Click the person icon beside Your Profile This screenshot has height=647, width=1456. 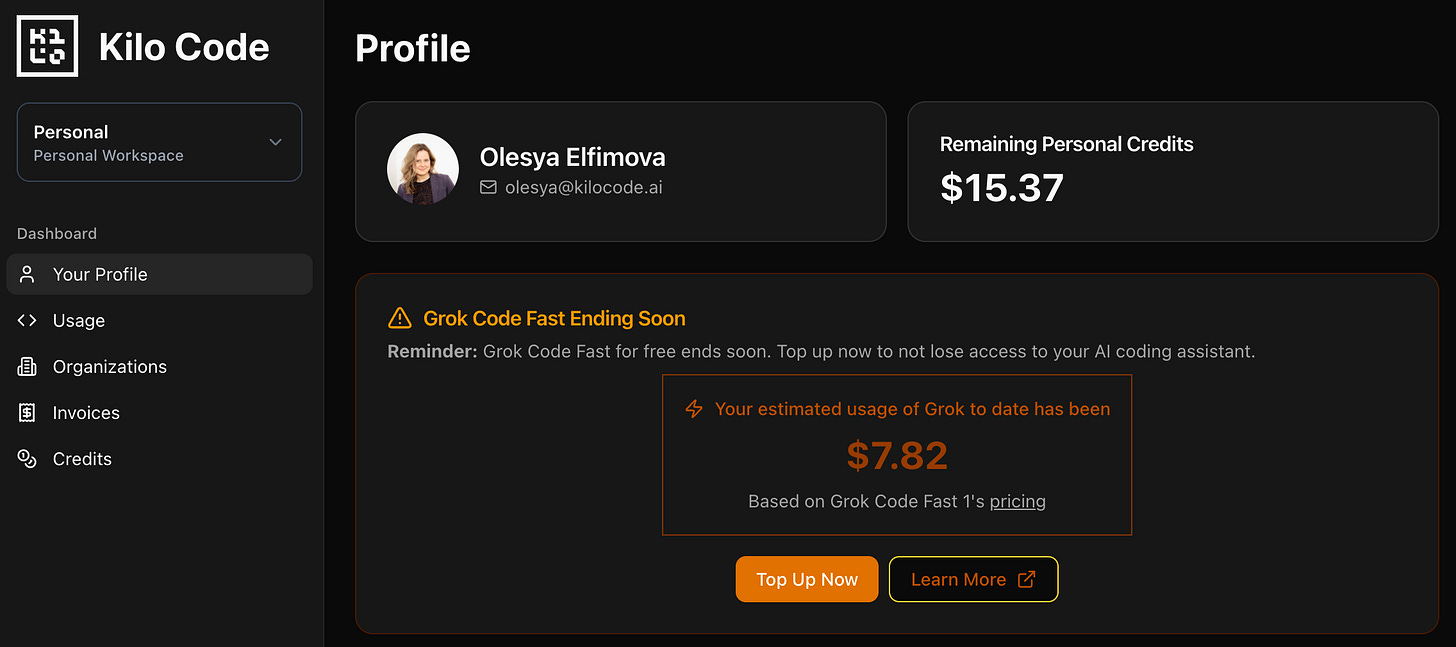pos(27,274)
